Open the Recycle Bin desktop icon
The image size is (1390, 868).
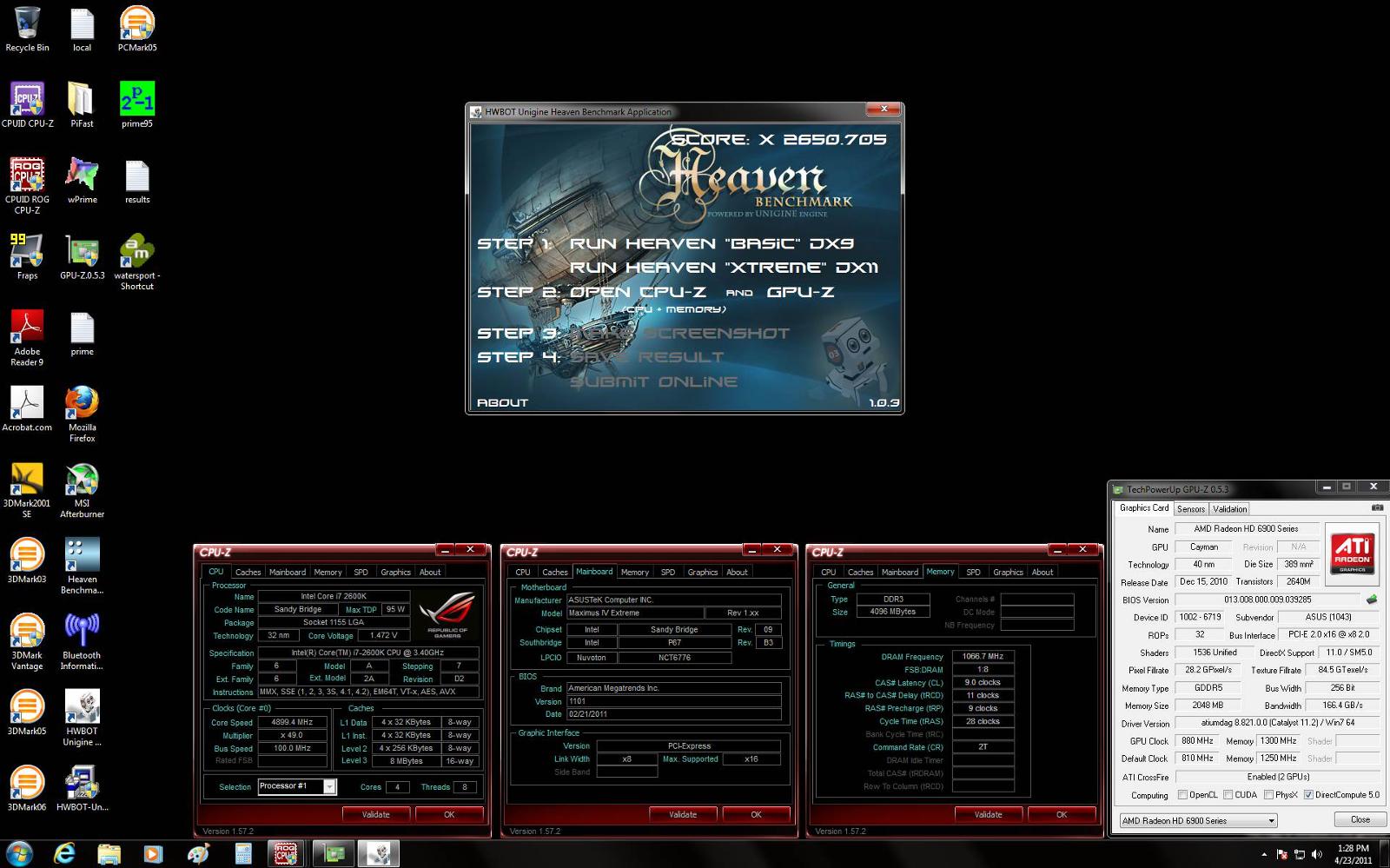27,29
